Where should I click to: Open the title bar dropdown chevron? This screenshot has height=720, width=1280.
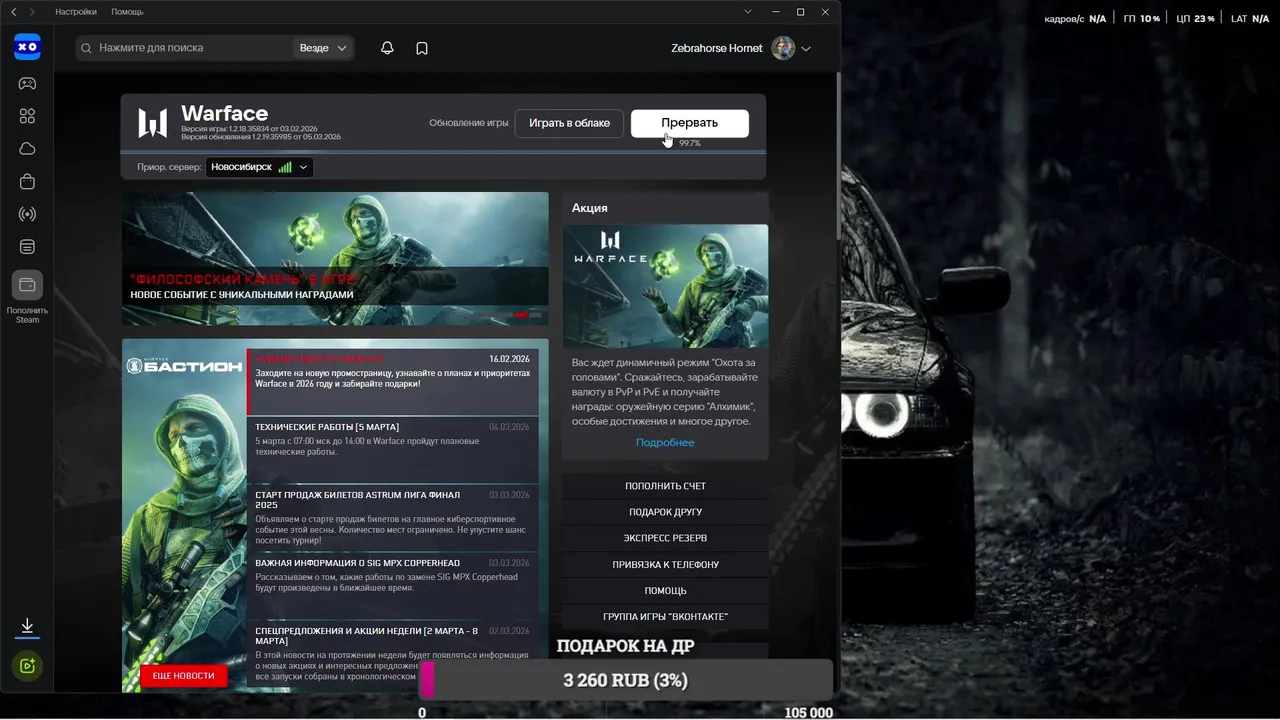pyautogui.click(x=748, y=12)
